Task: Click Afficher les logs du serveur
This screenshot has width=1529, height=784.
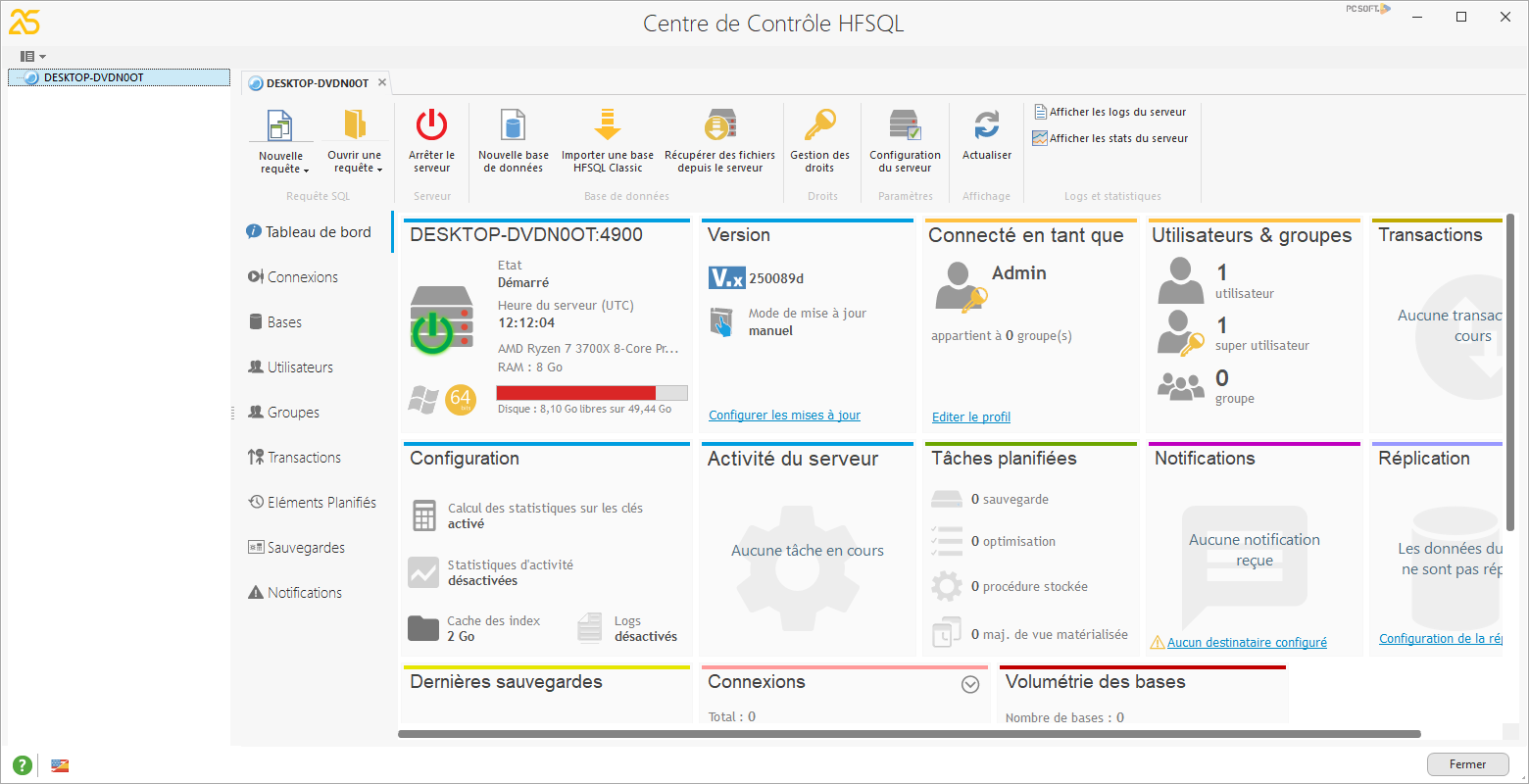Action: click(1110, 112)
